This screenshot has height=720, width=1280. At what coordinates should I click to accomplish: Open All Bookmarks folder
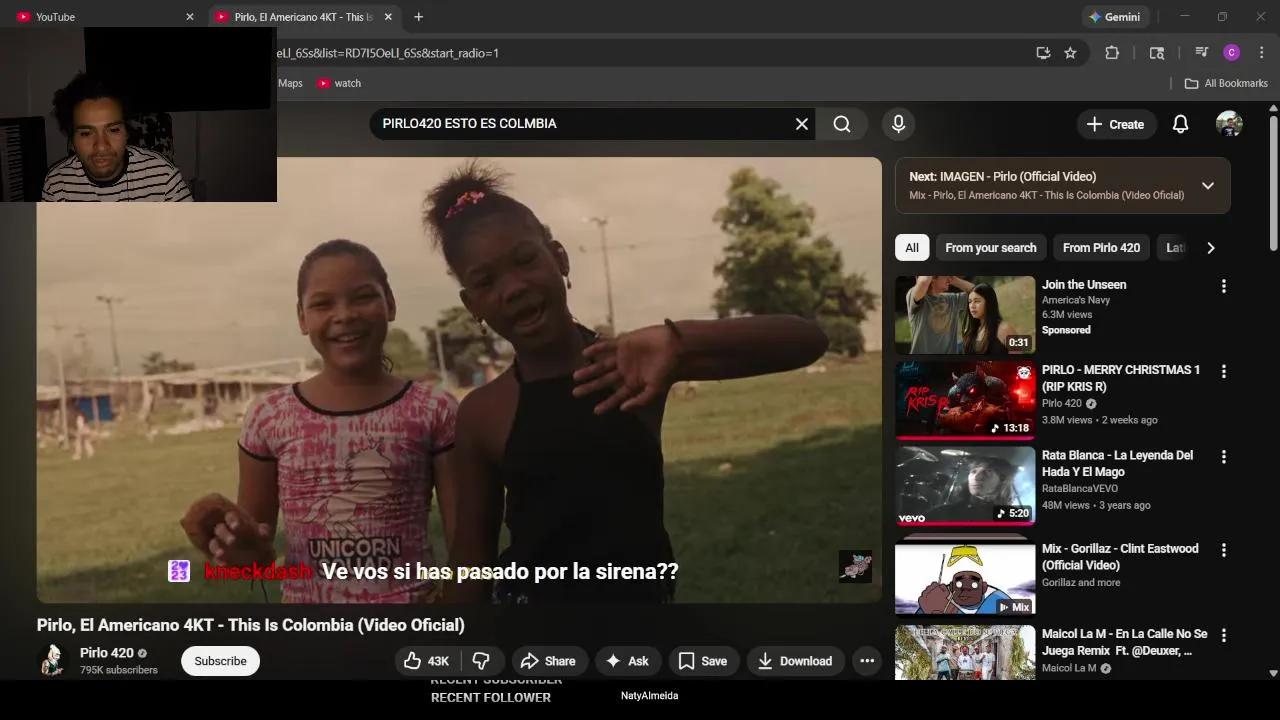coord(1226,84)
